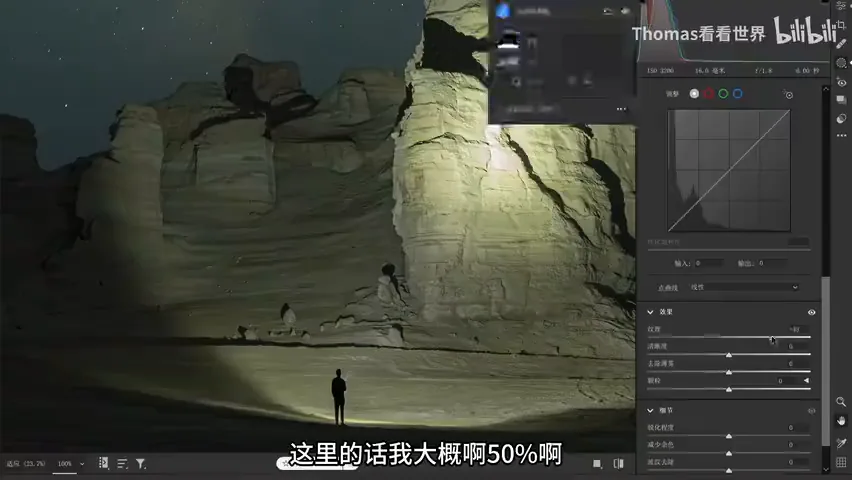Select the green curve channel
Viewport: 852px width, 480px height.
(723, 94)
